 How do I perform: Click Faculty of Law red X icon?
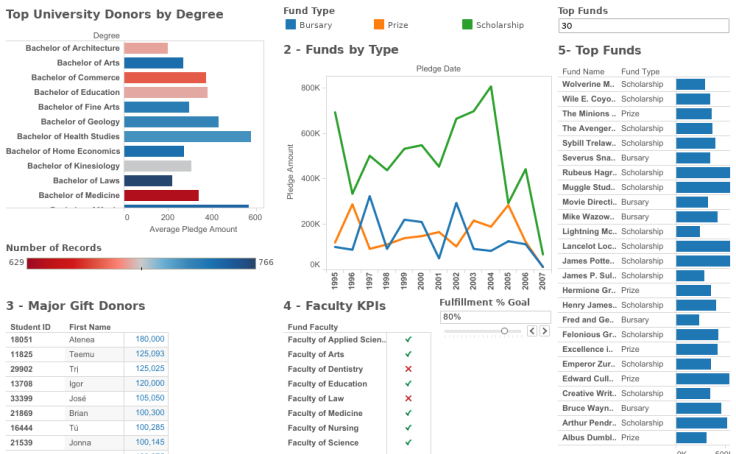coord(408,398)
